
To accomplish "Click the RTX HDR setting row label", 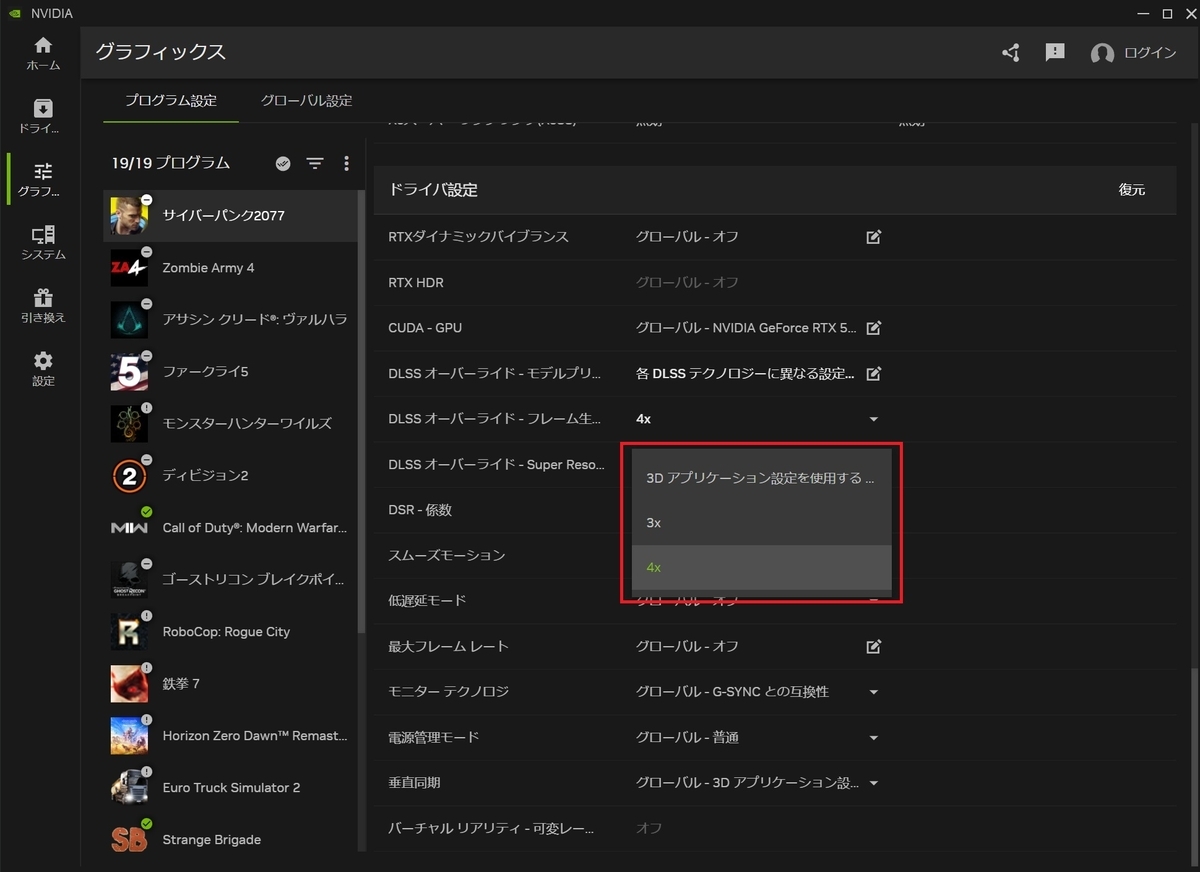I will pyautogui.click(x=416, y=283).
